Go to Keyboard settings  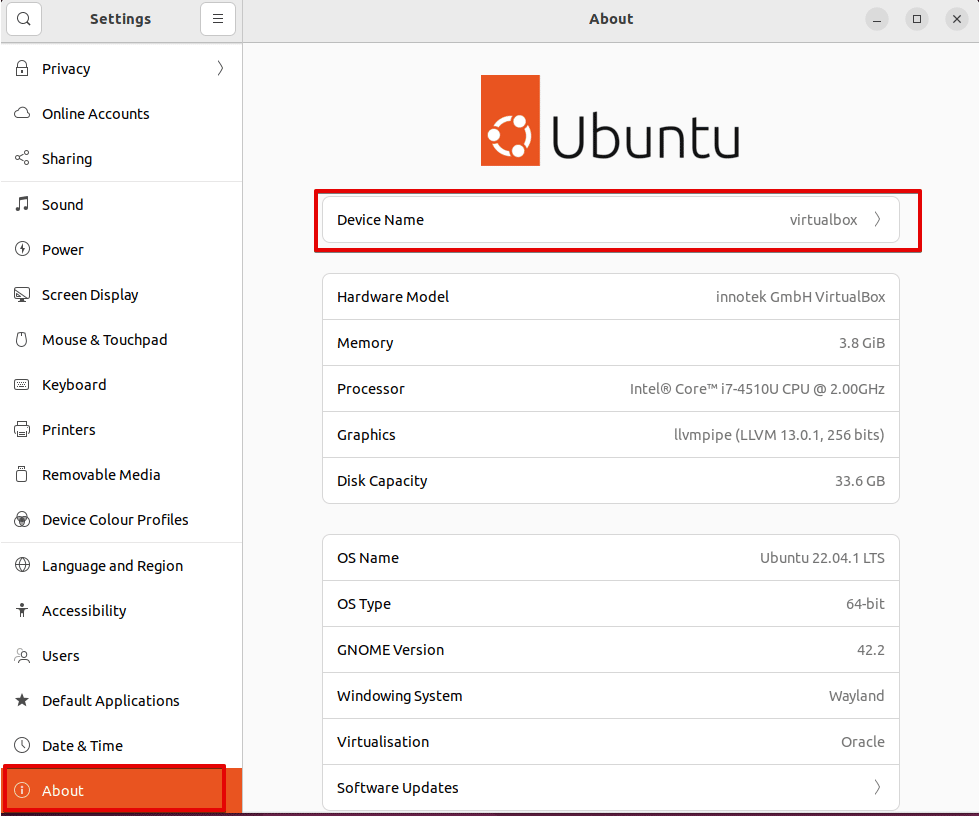[x=121, y=385]
